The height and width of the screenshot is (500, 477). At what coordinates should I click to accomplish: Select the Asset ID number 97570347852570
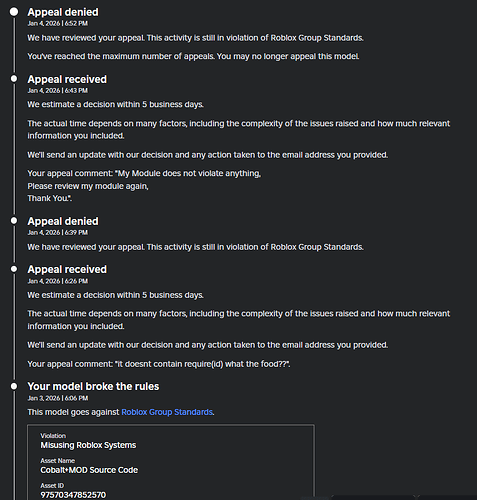pos(73,495)
